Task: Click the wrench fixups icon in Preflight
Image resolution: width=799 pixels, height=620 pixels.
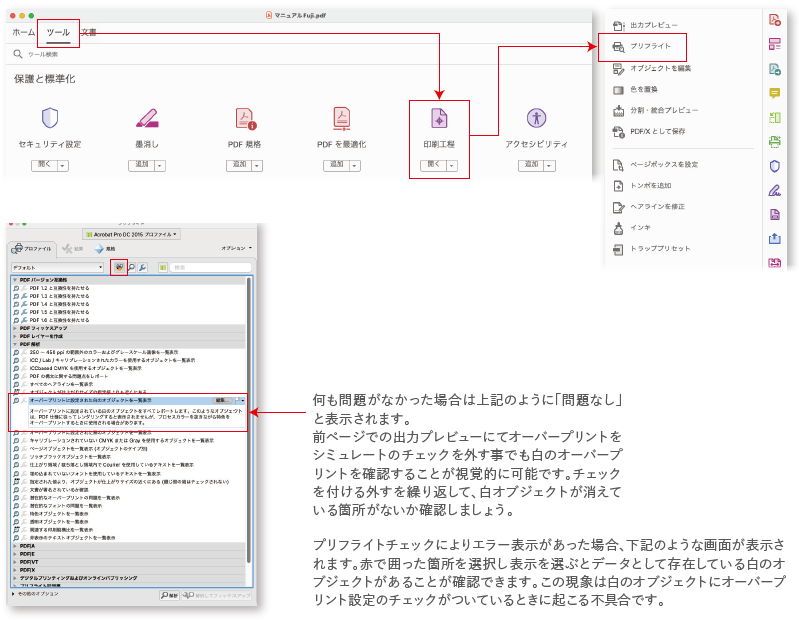Action: [144, 268]
